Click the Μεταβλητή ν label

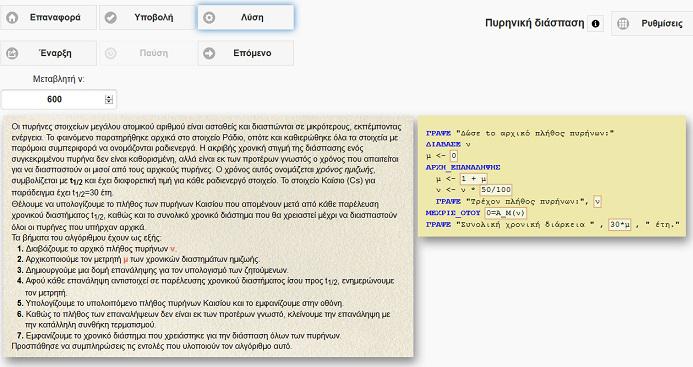point(58,79)
